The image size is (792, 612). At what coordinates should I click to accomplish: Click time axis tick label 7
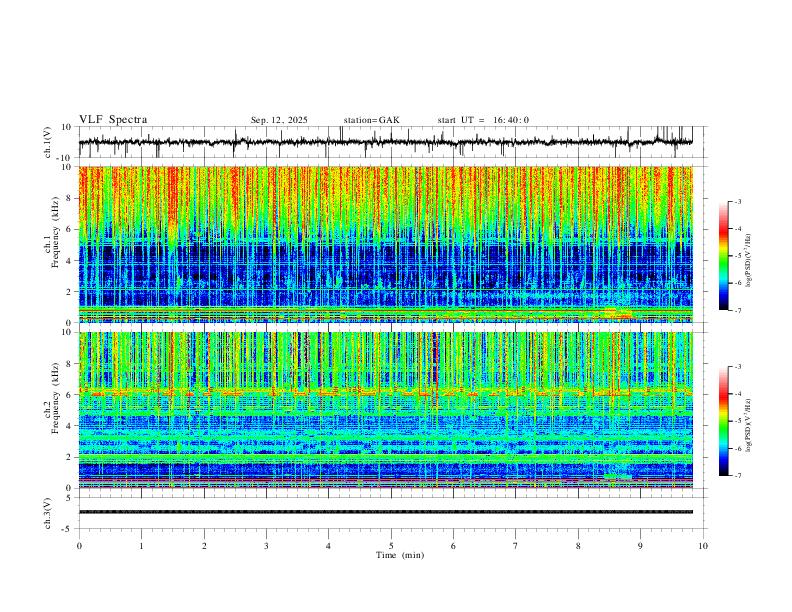516,546
